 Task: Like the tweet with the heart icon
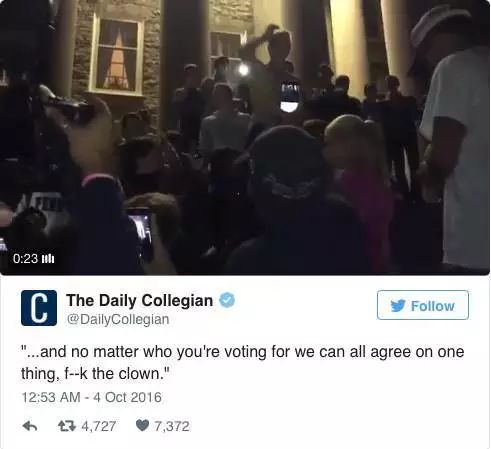[x=142, y=426]
